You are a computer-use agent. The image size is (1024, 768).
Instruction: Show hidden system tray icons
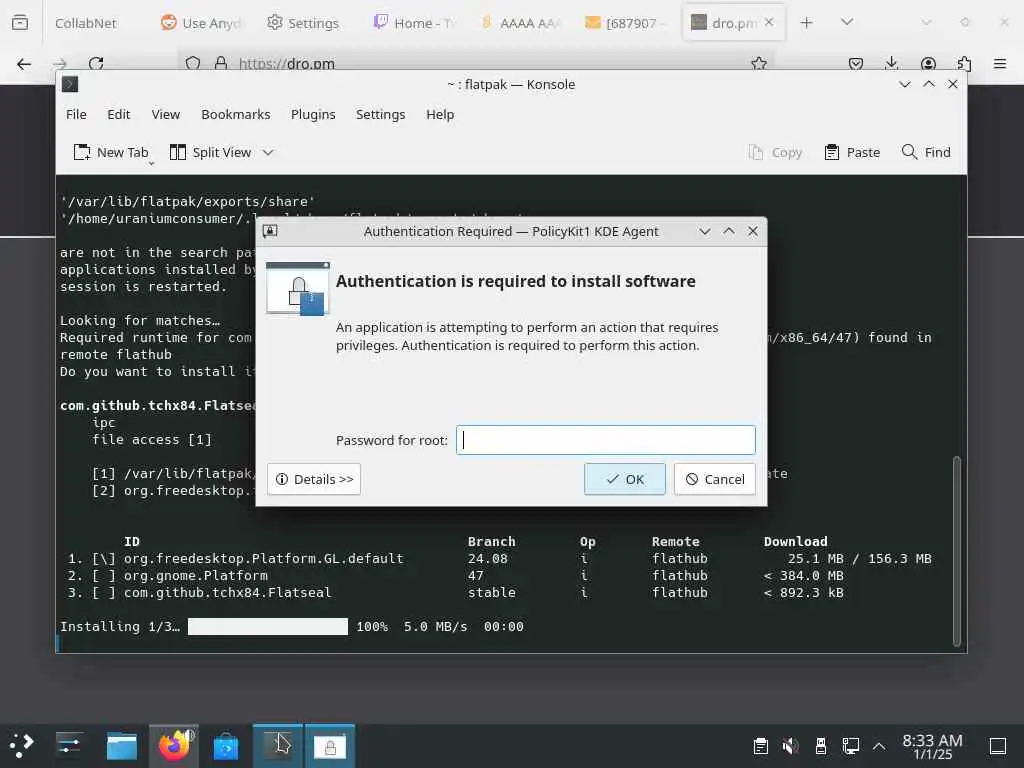click(879, 746)
